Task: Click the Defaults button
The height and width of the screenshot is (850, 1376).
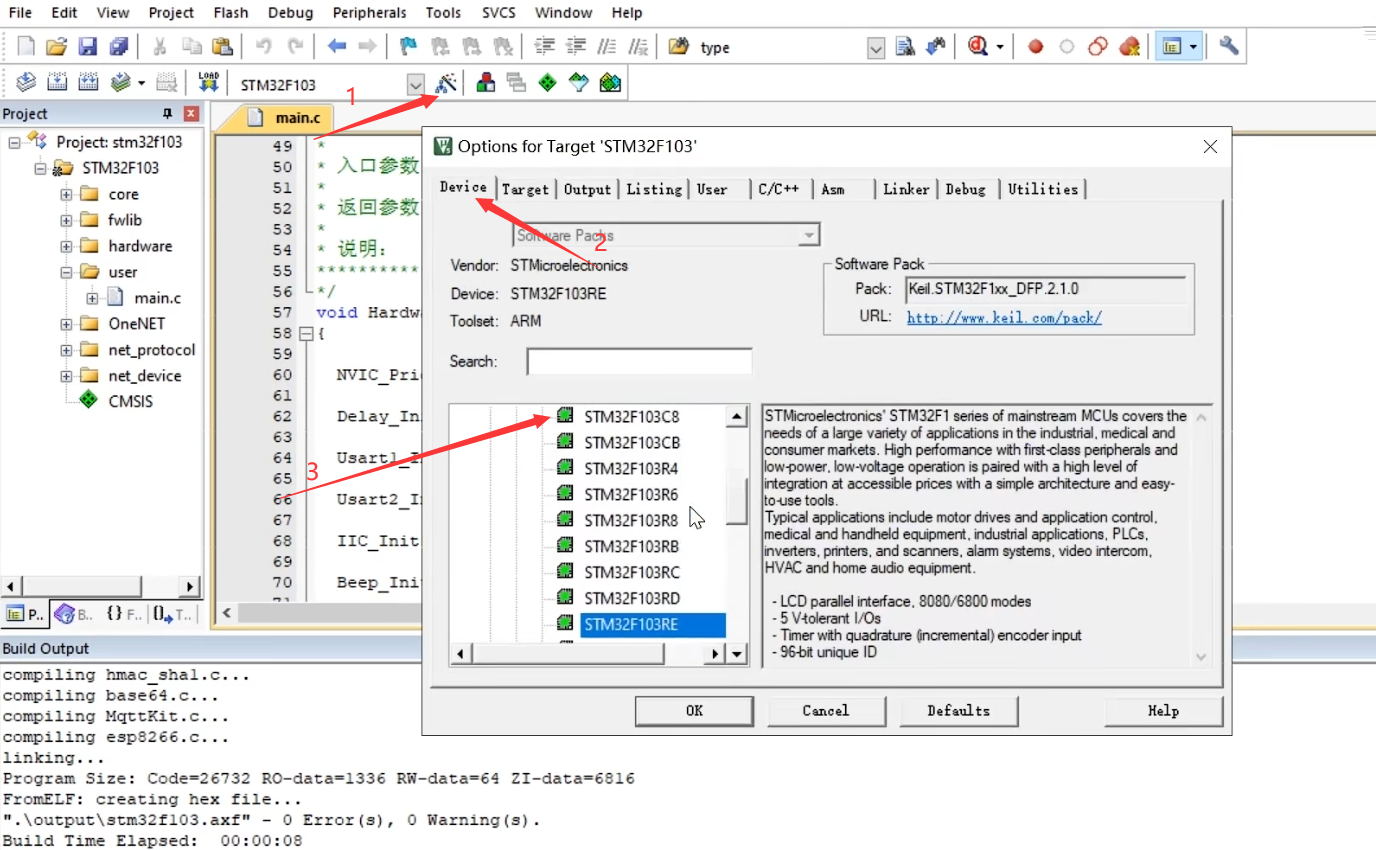Action: point(958,710)
